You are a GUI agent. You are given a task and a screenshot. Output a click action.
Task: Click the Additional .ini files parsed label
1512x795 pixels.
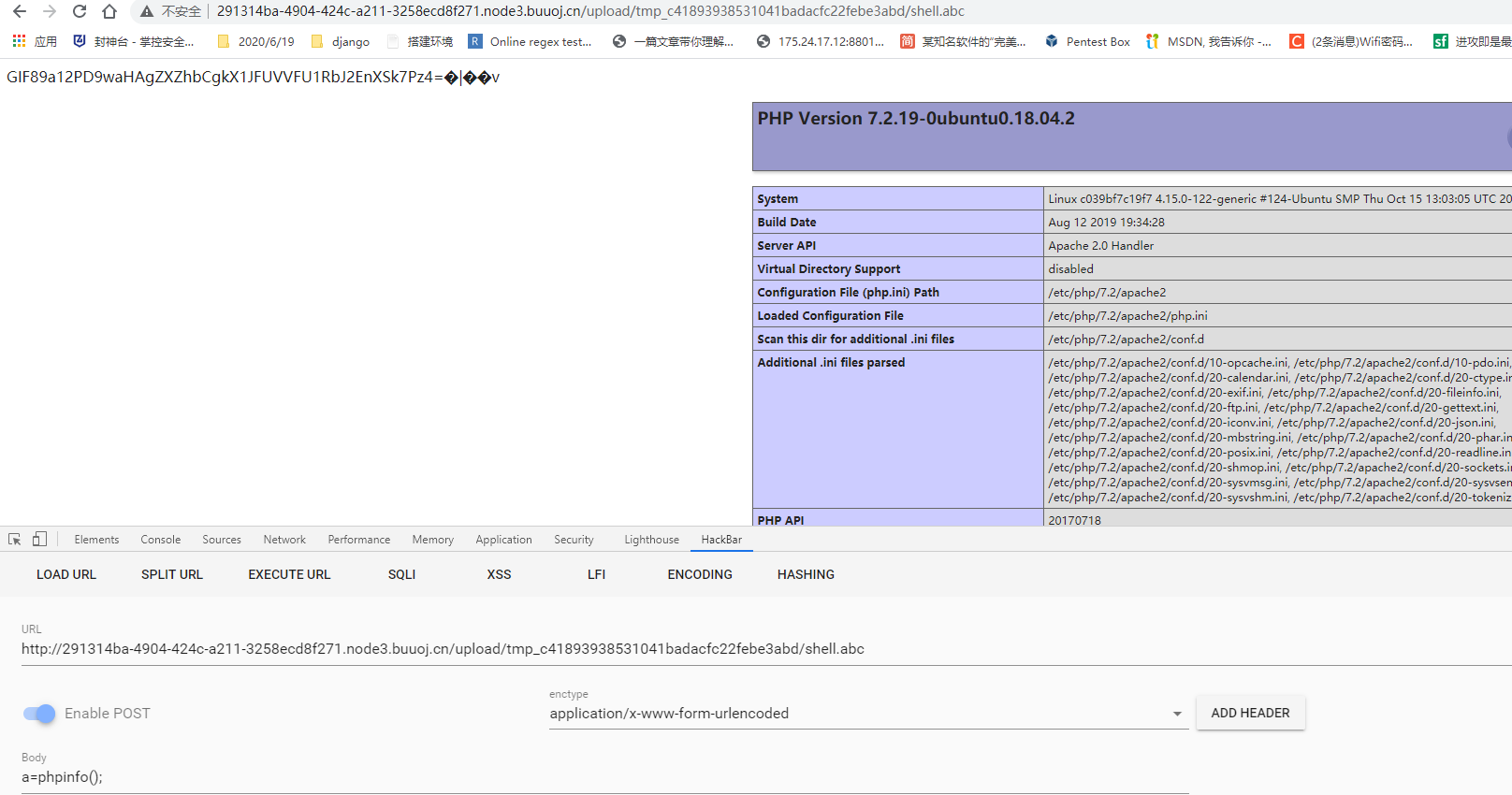(832, 363)
